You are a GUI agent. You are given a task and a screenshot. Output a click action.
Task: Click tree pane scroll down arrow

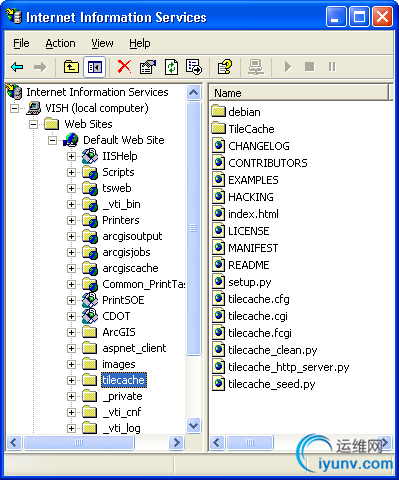coord(194,426)
